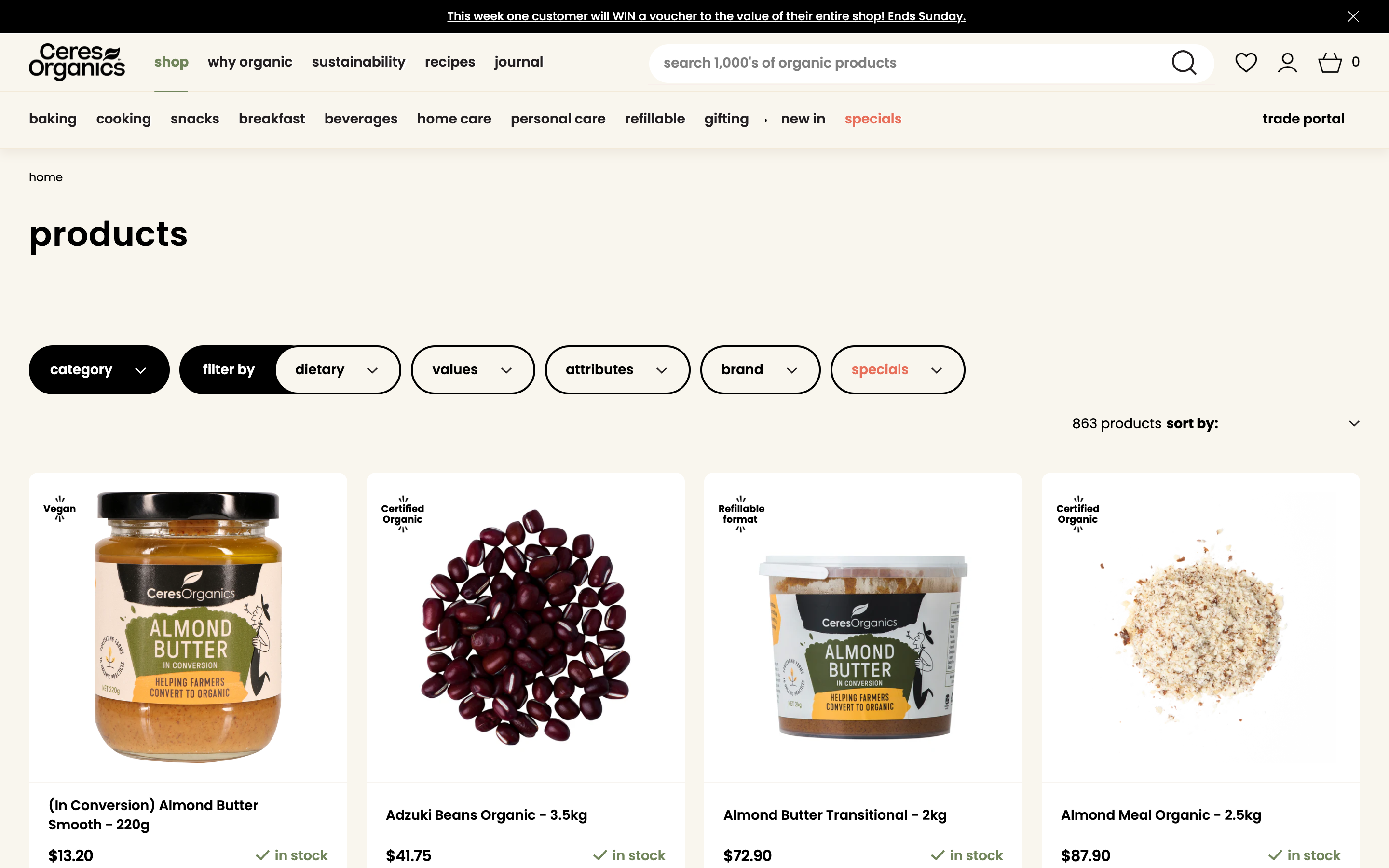Open the Adzuki Beans product image
The width and height of the screenshot is (1389, 868).
point(525,627)
